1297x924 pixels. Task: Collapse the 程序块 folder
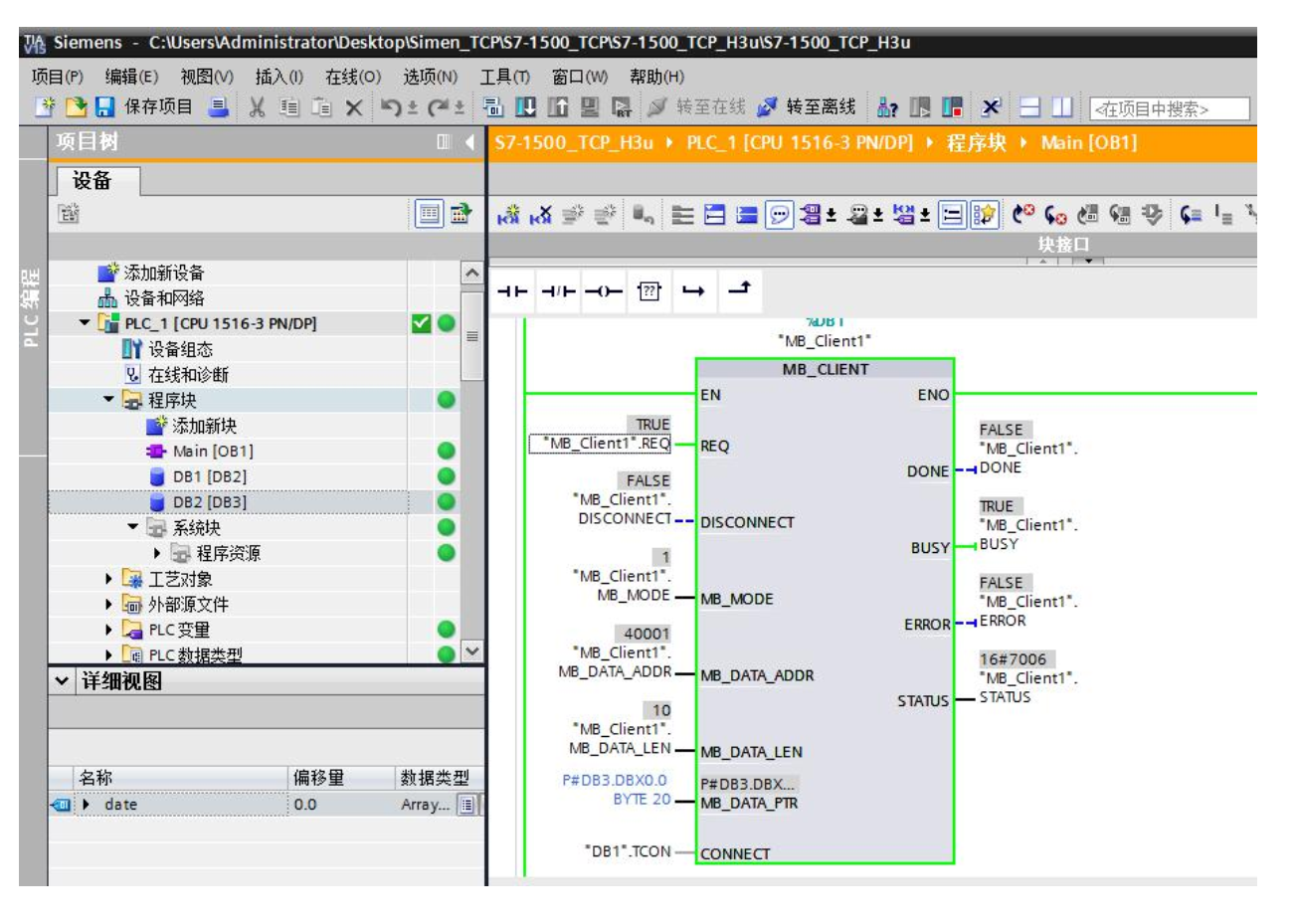point(108,400)
